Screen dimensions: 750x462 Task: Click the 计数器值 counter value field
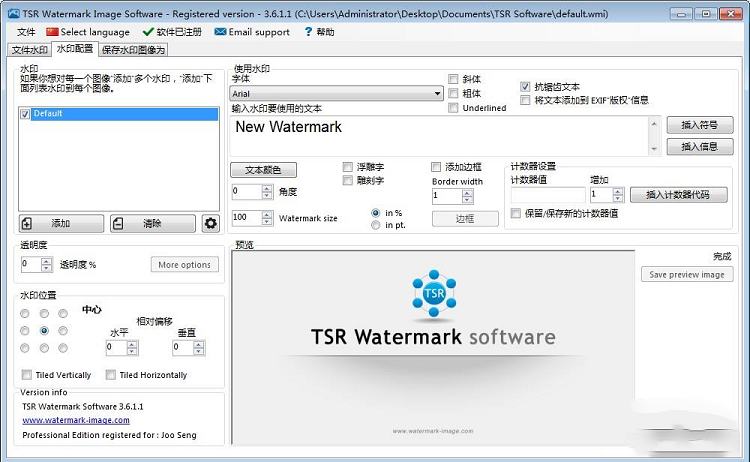548,195
